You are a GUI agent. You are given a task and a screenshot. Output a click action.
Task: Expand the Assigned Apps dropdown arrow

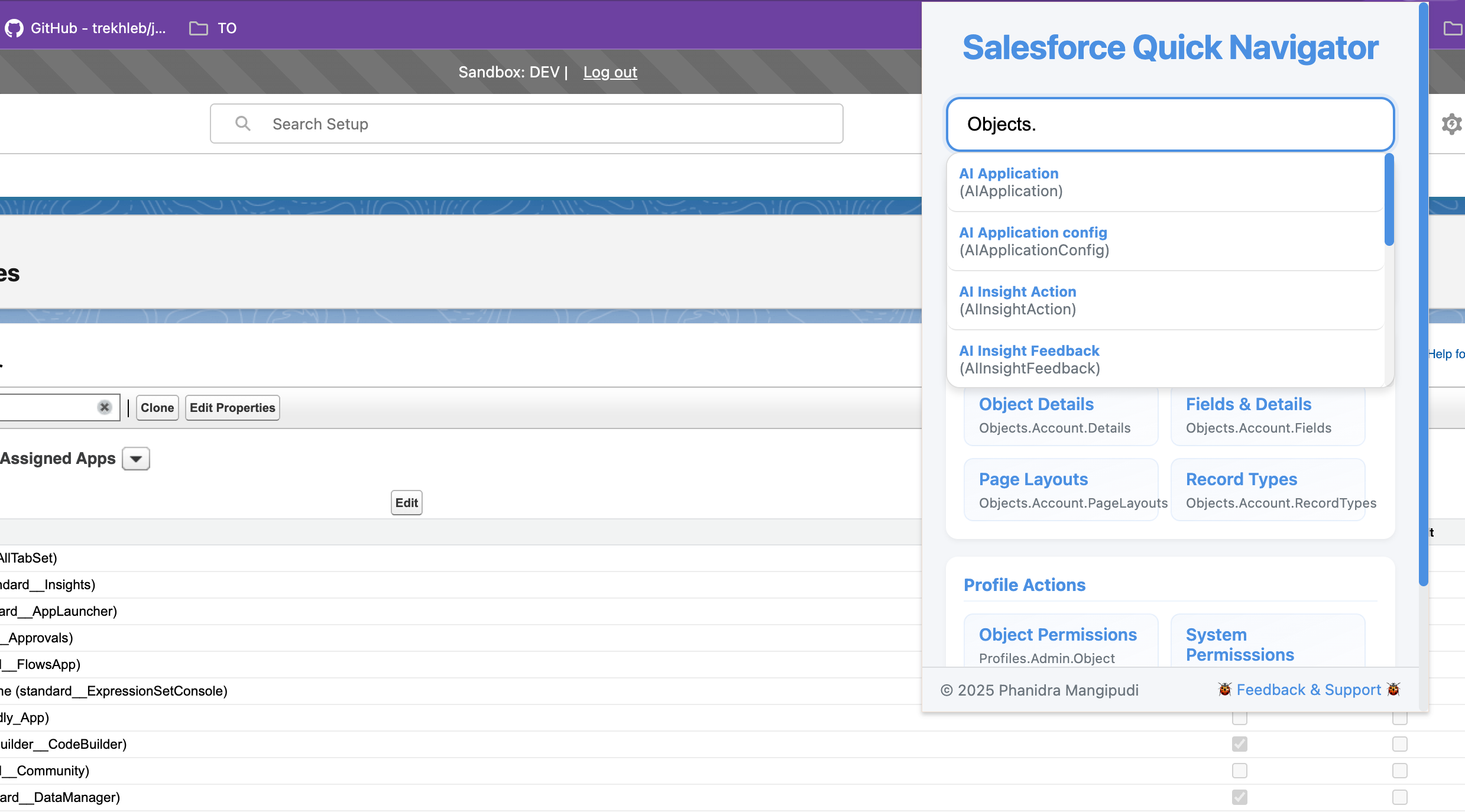pos(136,459)
